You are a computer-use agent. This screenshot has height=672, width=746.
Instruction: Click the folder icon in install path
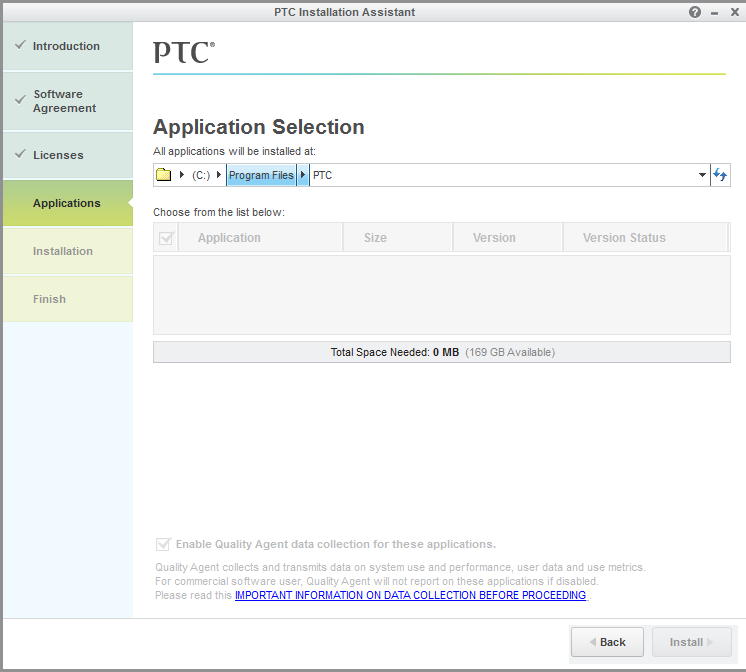164,175
